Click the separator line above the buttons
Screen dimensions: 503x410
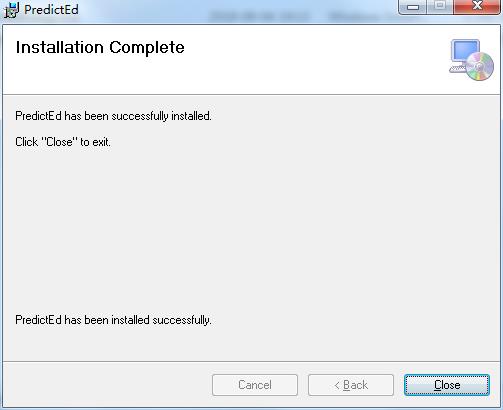pyautogui.click(x=251, y=361)
